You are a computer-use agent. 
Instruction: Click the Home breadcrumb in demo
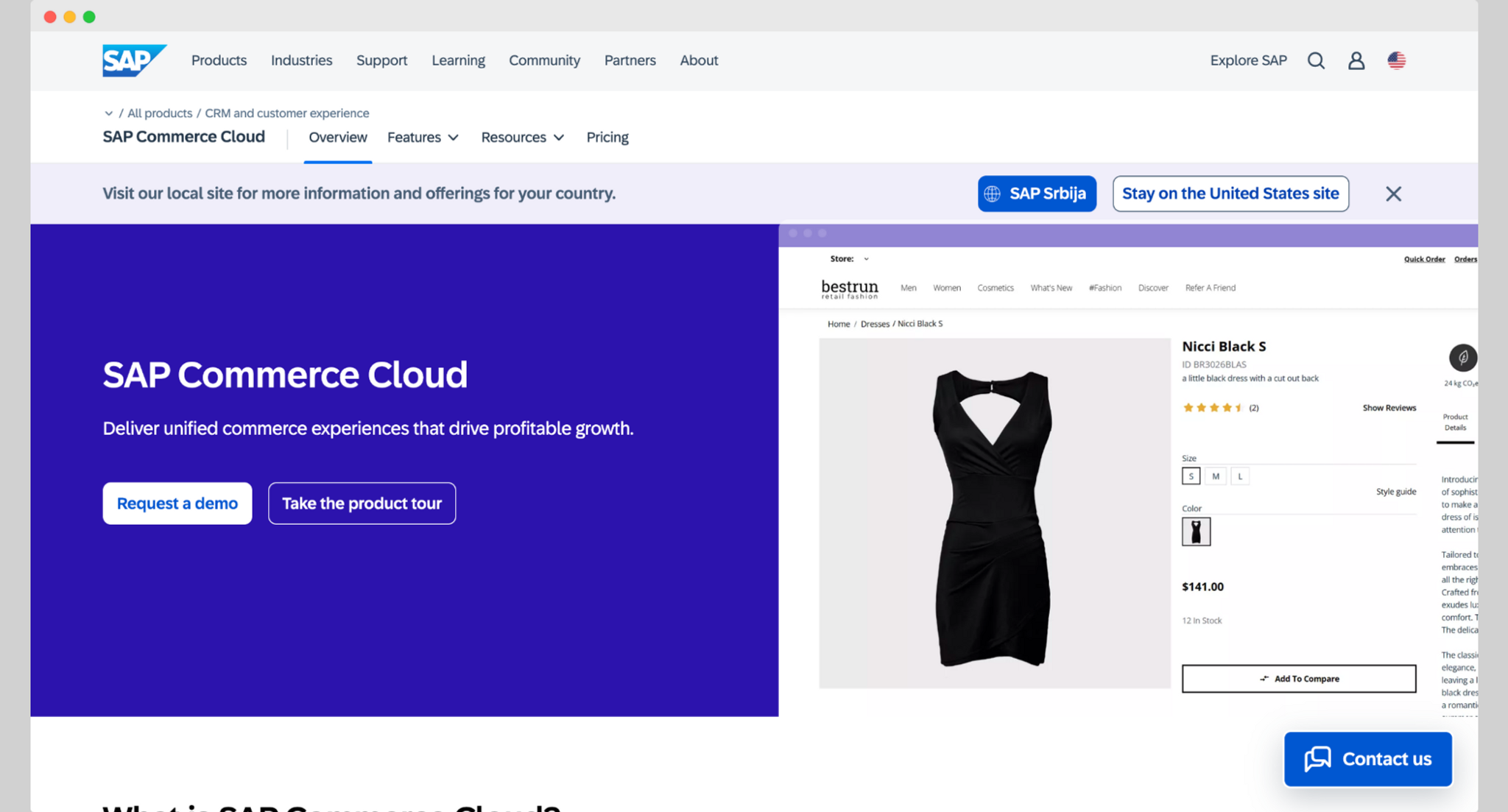(x=838, y=324)
